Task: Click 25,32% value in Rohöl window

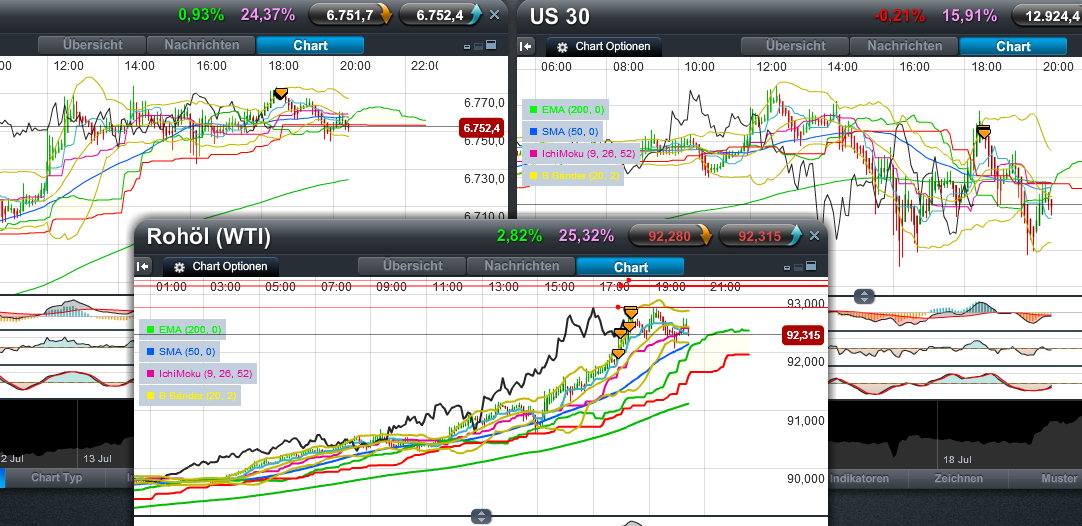Action: coord(587,236)
